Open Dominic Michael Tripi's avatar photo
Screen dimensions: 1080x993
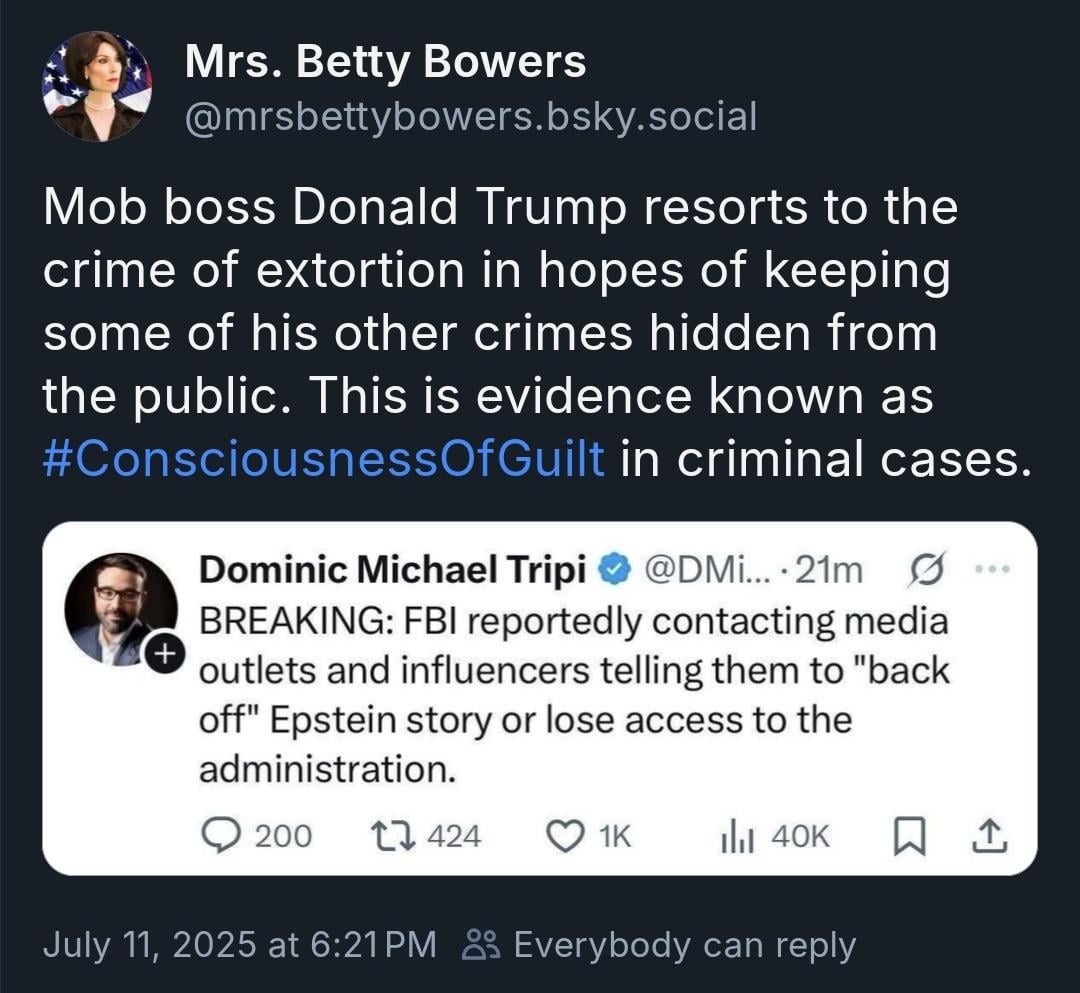(118, 607)
